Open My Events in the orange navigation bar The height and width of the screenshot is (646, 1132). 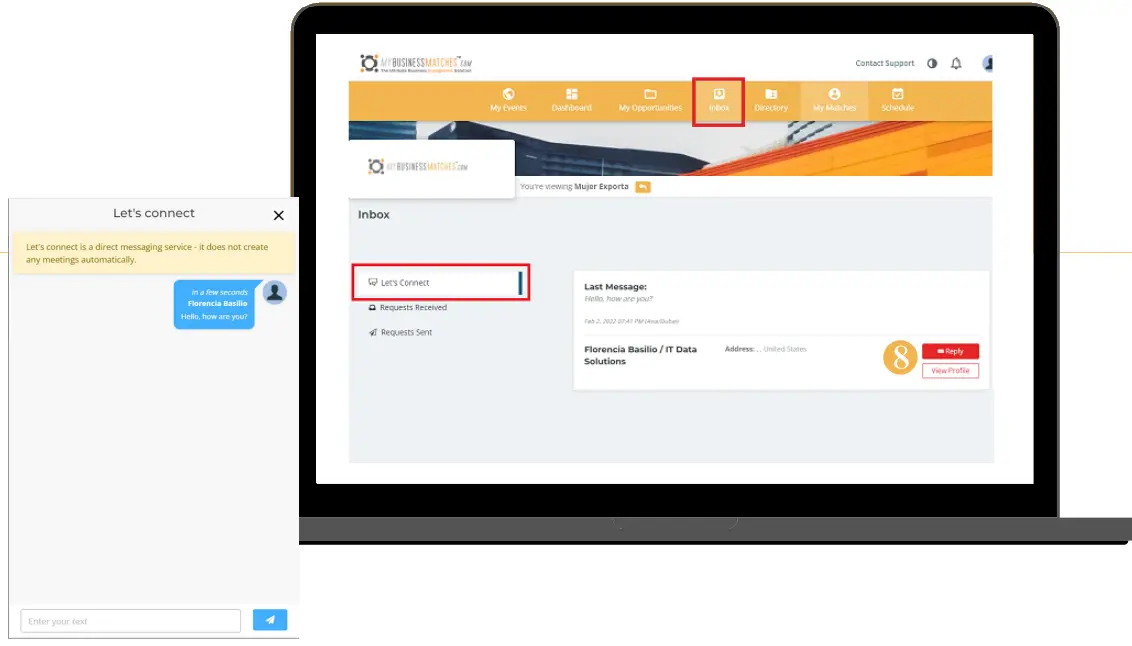click(508, 100)
